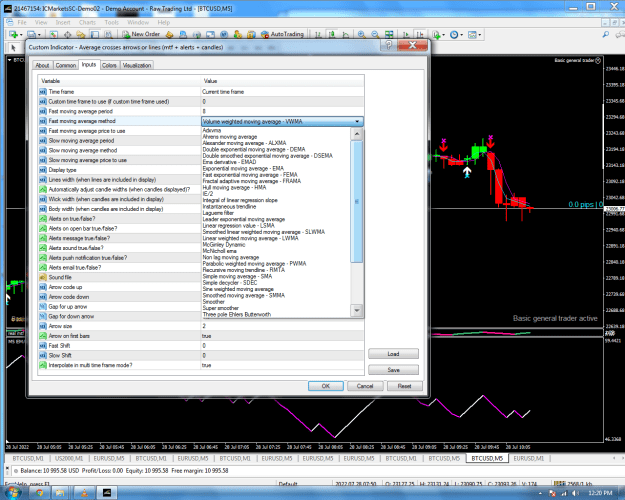Toggle the Market Watch toolbar icon
The image size is (625, 500).
click(54, 35)
